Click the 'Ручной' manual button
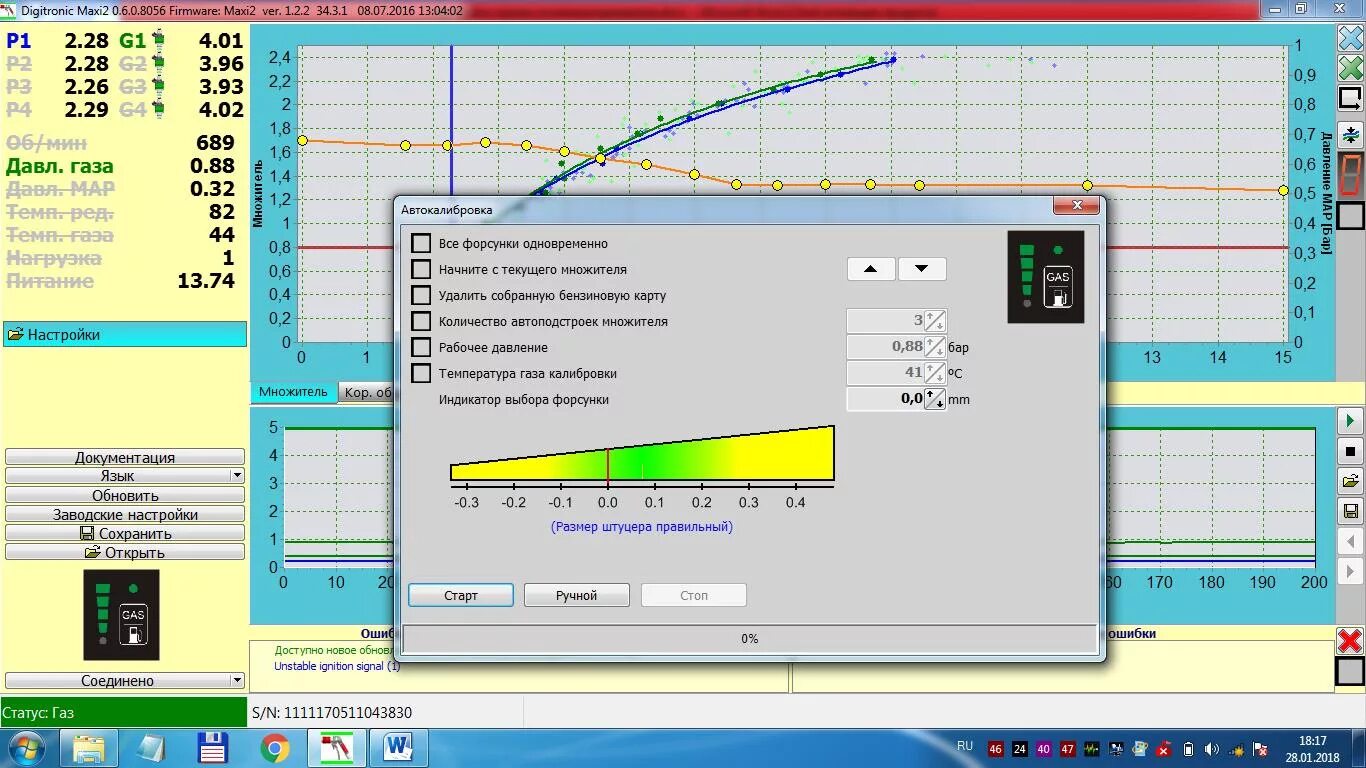The width and height of the screenshot is (1366, 768). pos(577,595)
